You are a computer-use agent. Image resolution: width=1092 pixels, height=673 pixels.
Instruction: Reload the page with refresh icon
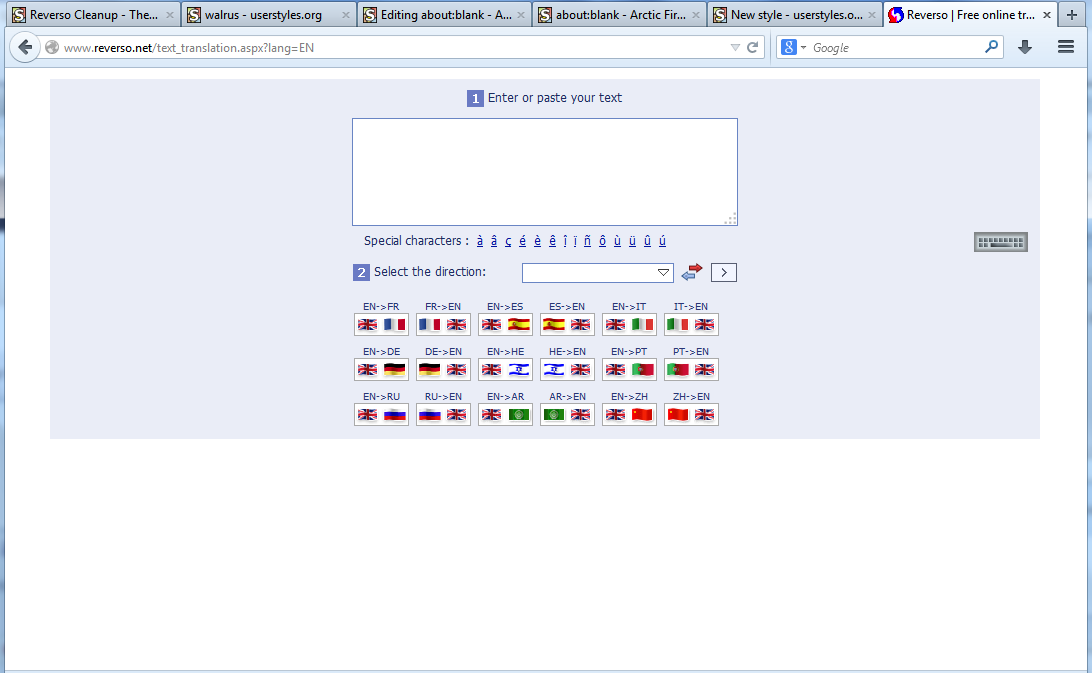click(x=752, y=47)
